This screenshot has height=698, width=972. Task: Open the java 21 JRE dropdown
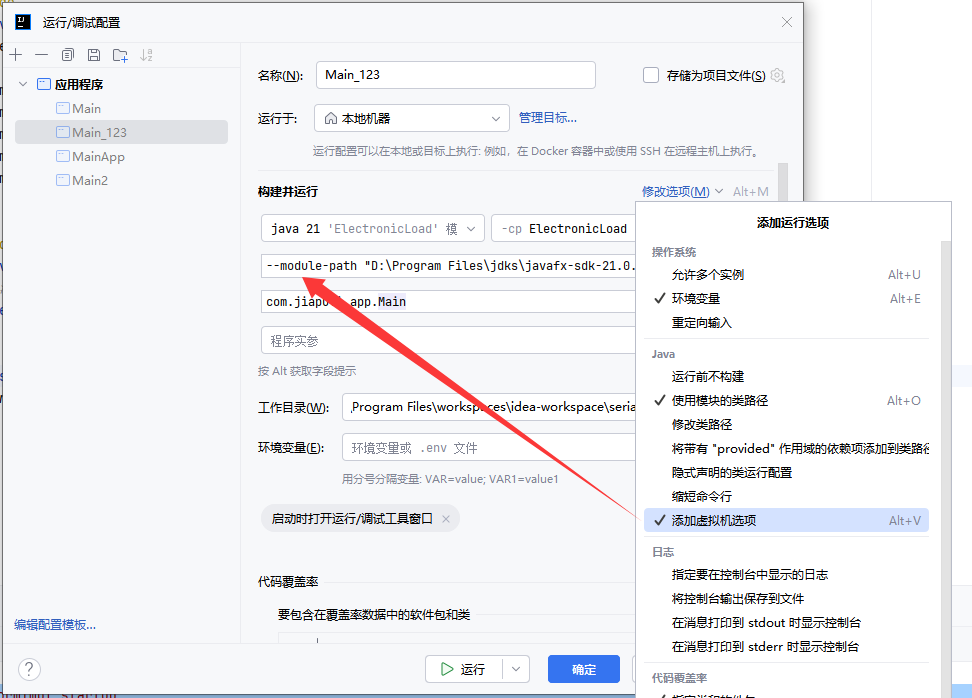(x=372, y=228)
